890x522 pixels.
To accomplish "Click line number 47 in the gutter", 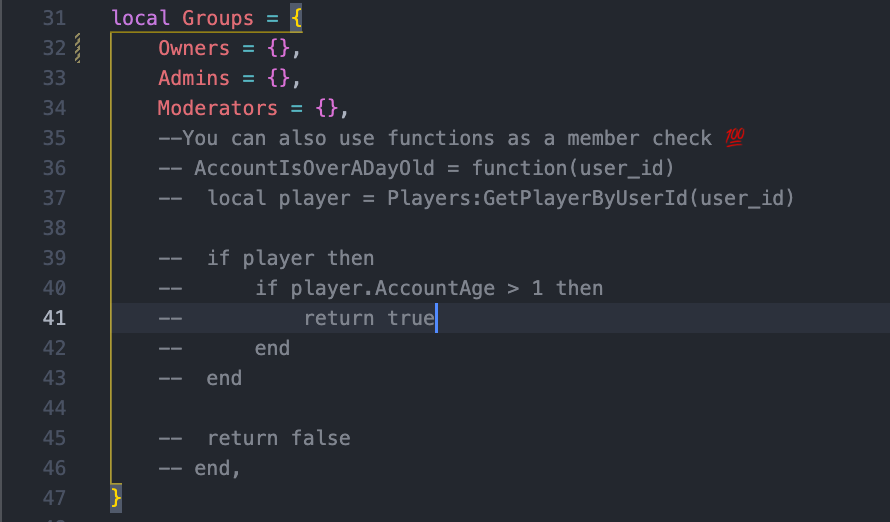I will coord(54,498).
